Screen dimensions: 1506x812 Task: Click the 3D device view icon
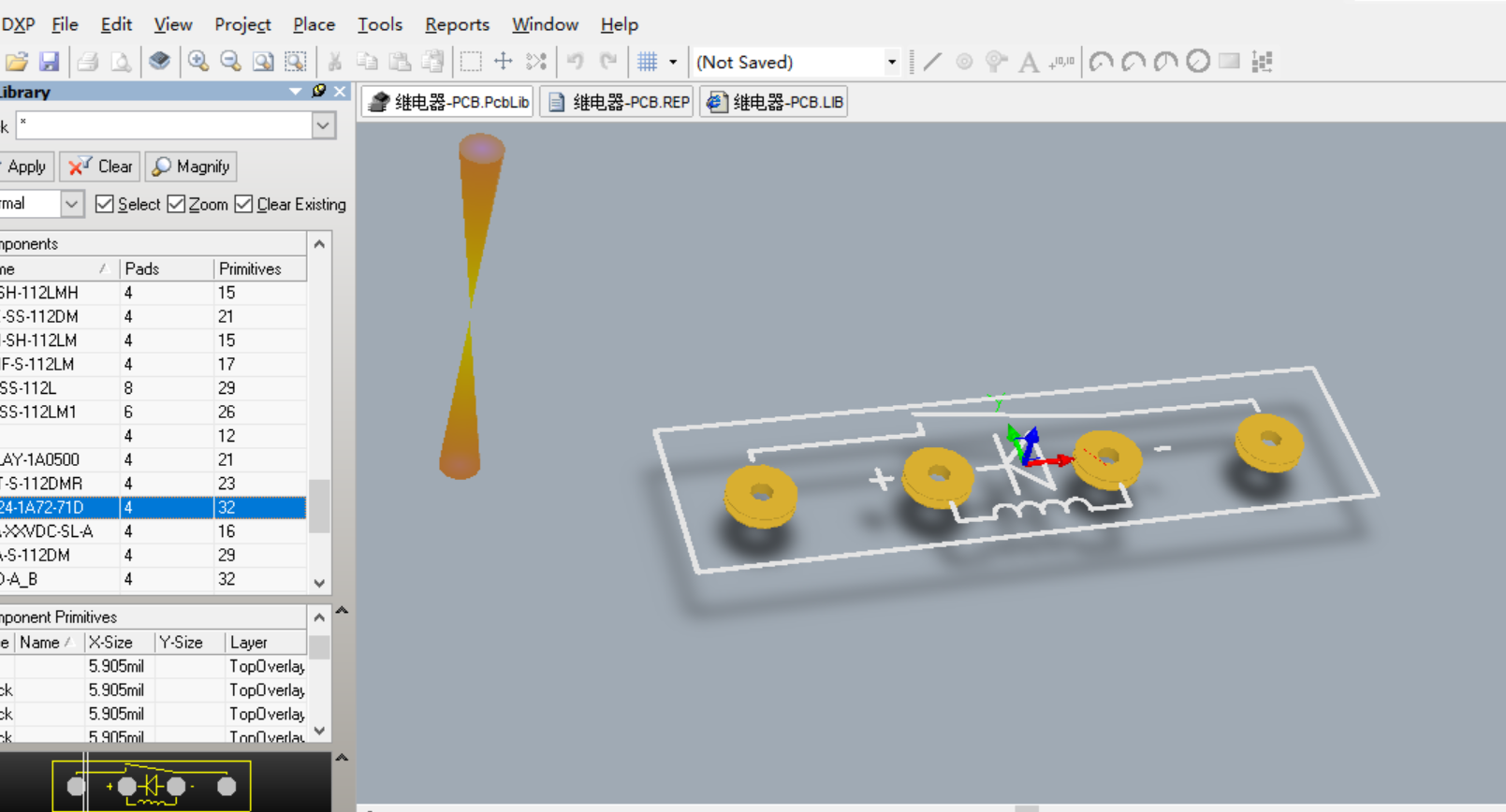pos(160,62)
